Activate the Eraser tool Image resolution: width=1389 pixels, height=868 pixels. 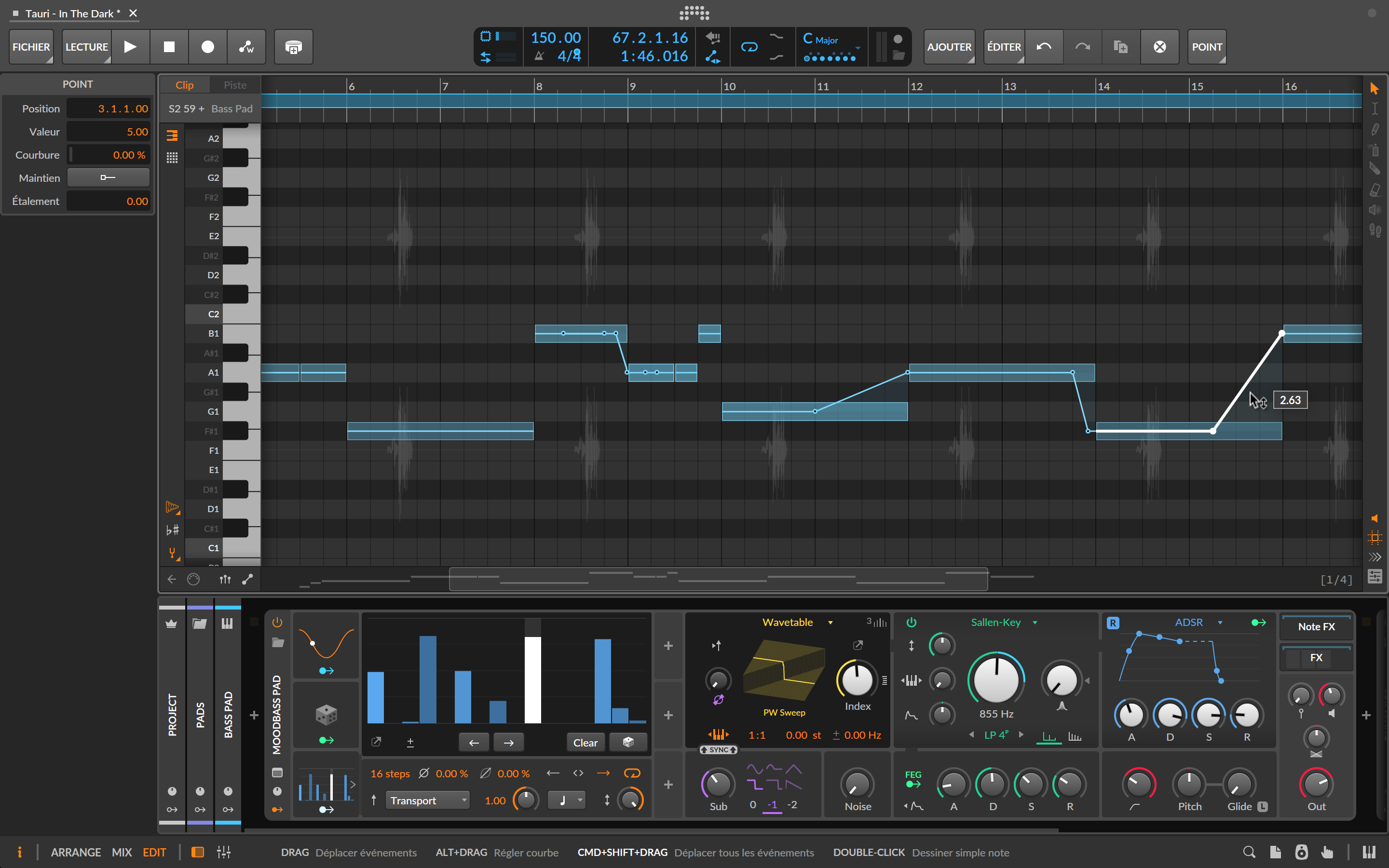coord(1375,190)
